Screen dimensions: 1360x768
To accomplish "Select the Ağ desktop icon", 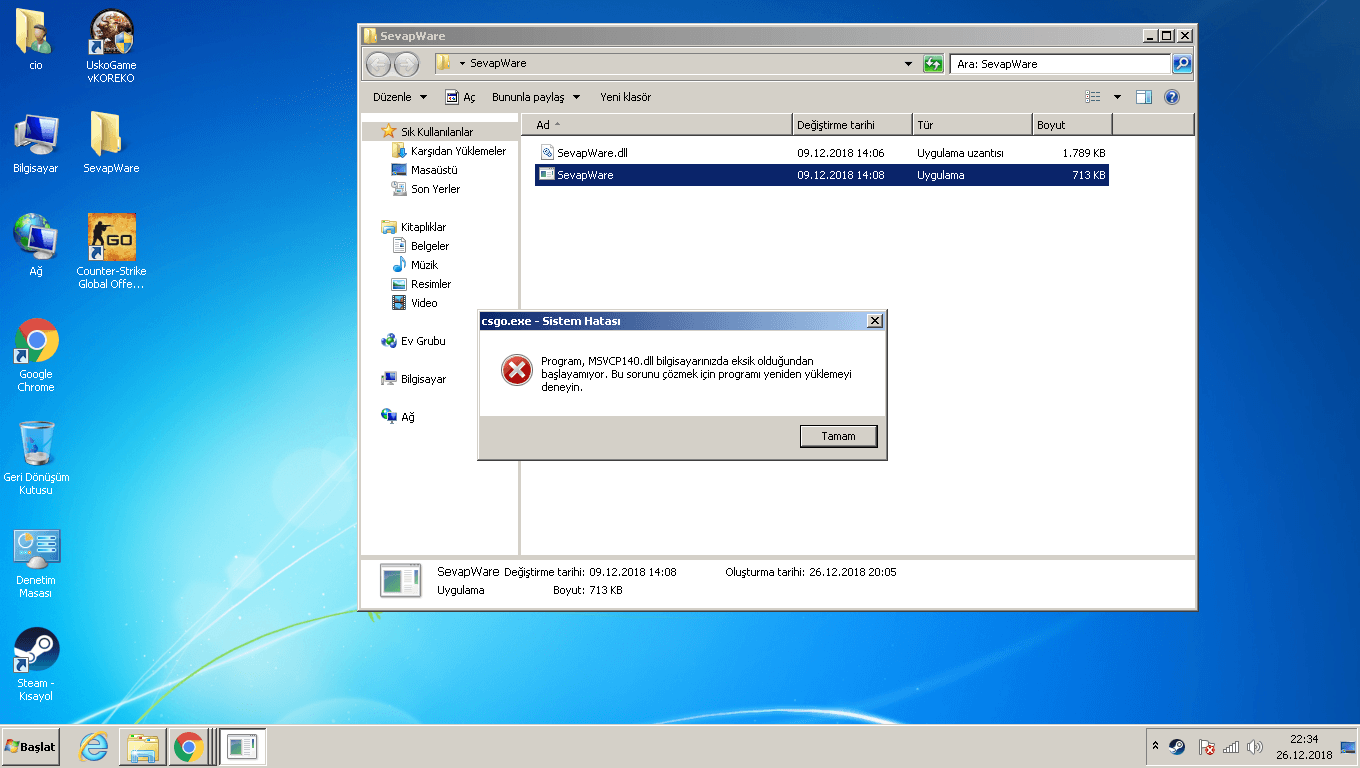I will pyautogui.click(x=36, y=245).
